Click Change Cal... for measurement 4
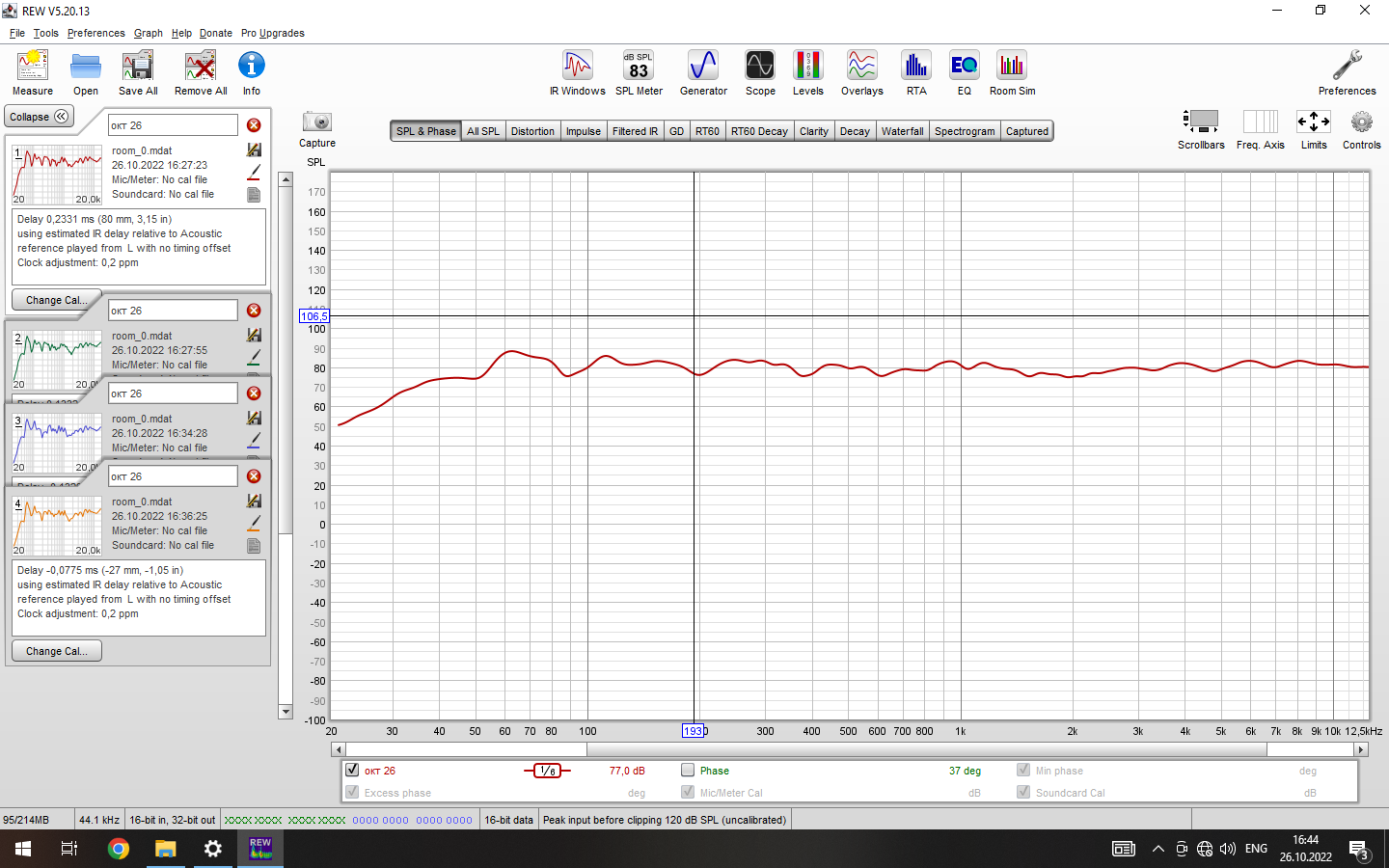 (57, 651)
